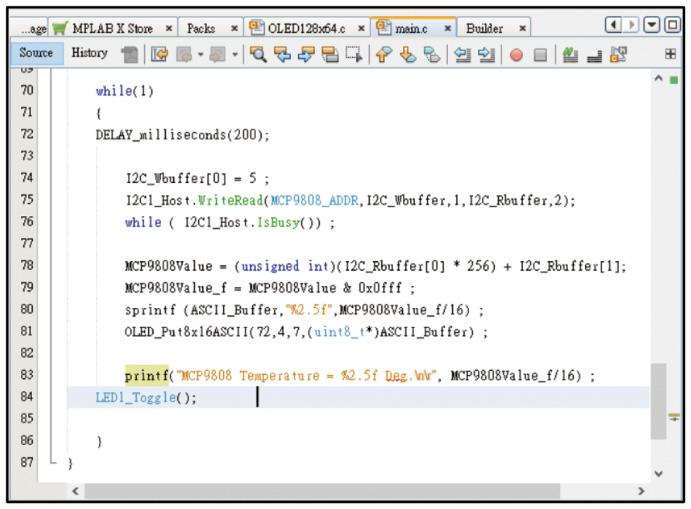Switch to History view
The width and height of the screenshot is (691, 509).
(89, 53)
